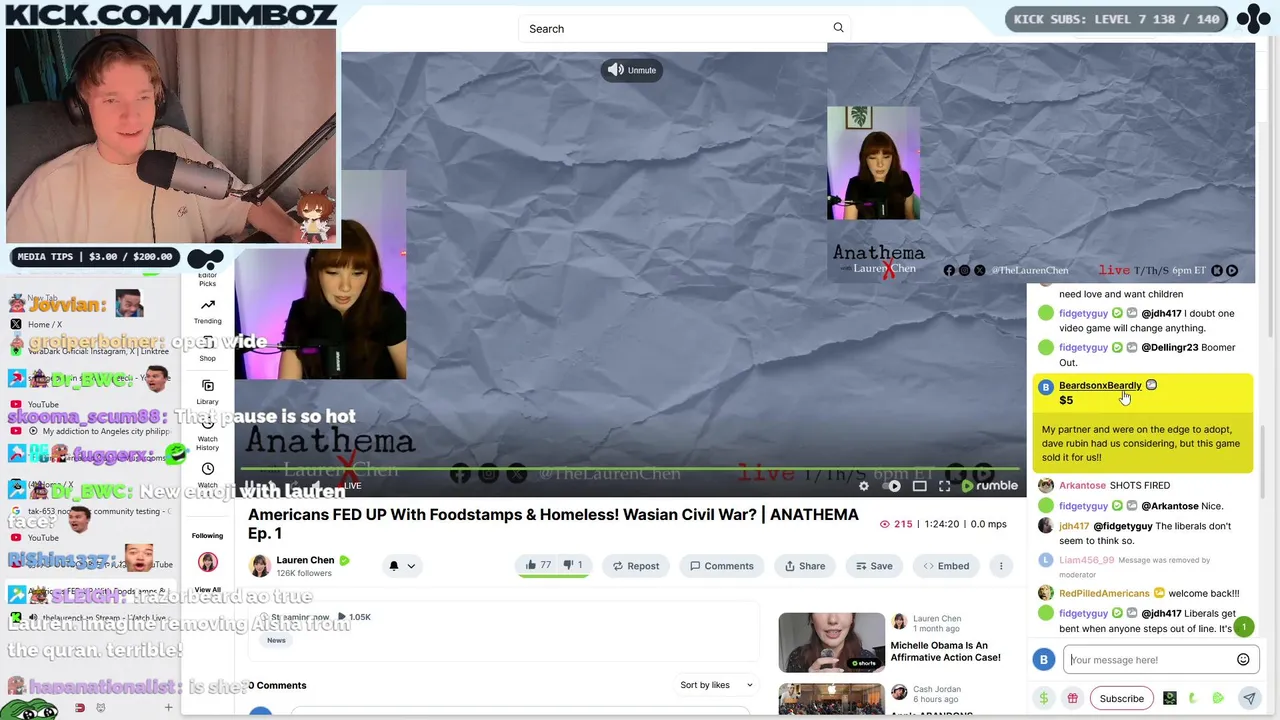Viewport: 1280px width, 720px height.
Task: Pick the skull emote below chat
Action: [x=1170, y=698]
